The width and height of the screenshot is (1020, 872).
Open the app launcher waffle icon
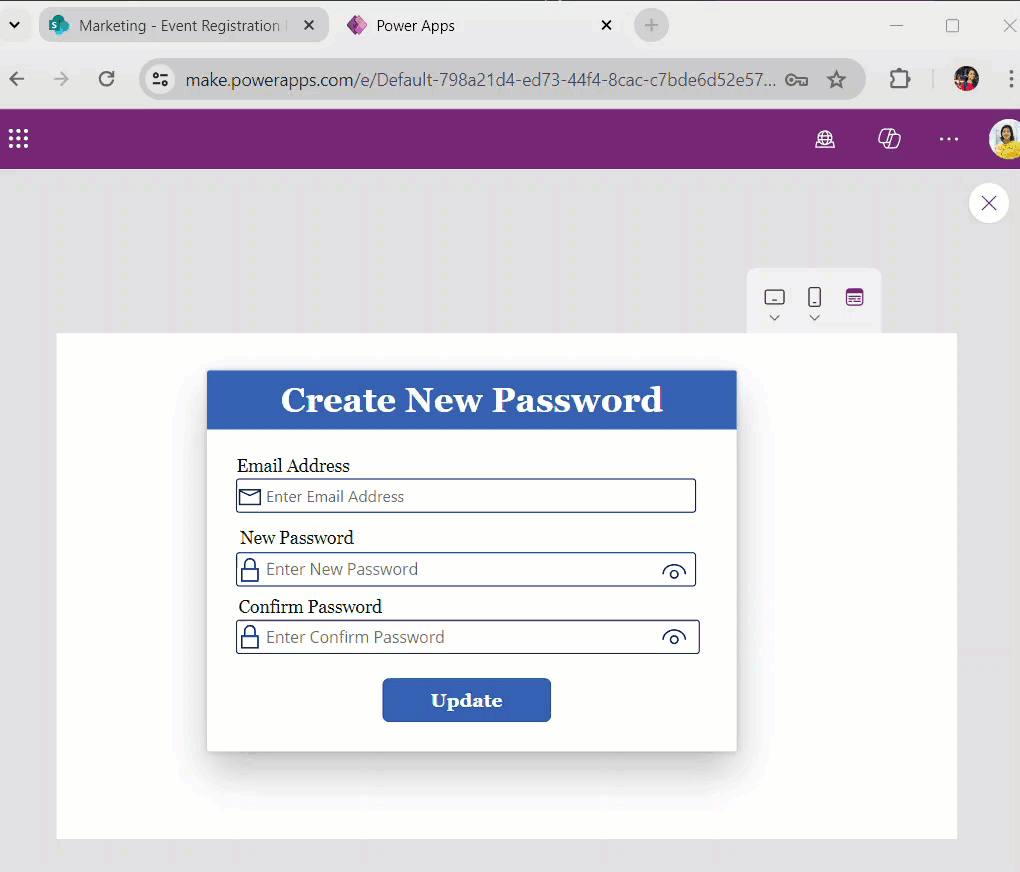18,139
